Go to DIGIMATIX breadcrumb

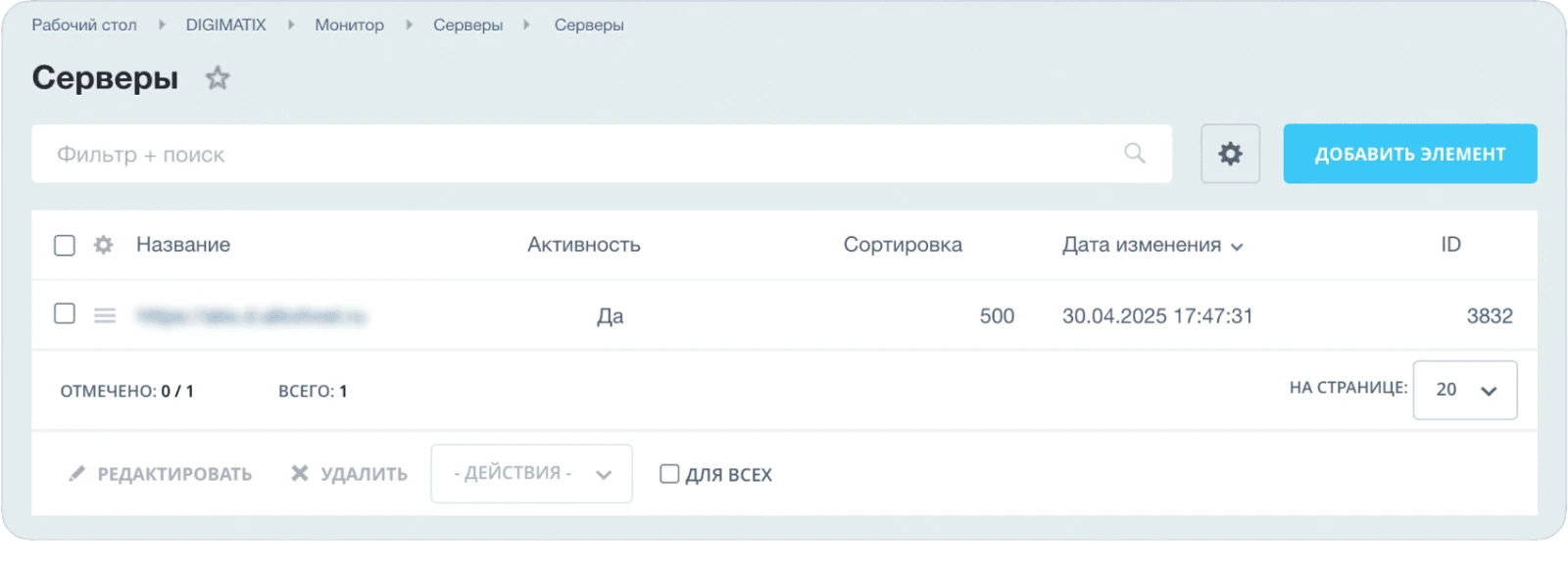click(226, 24)
